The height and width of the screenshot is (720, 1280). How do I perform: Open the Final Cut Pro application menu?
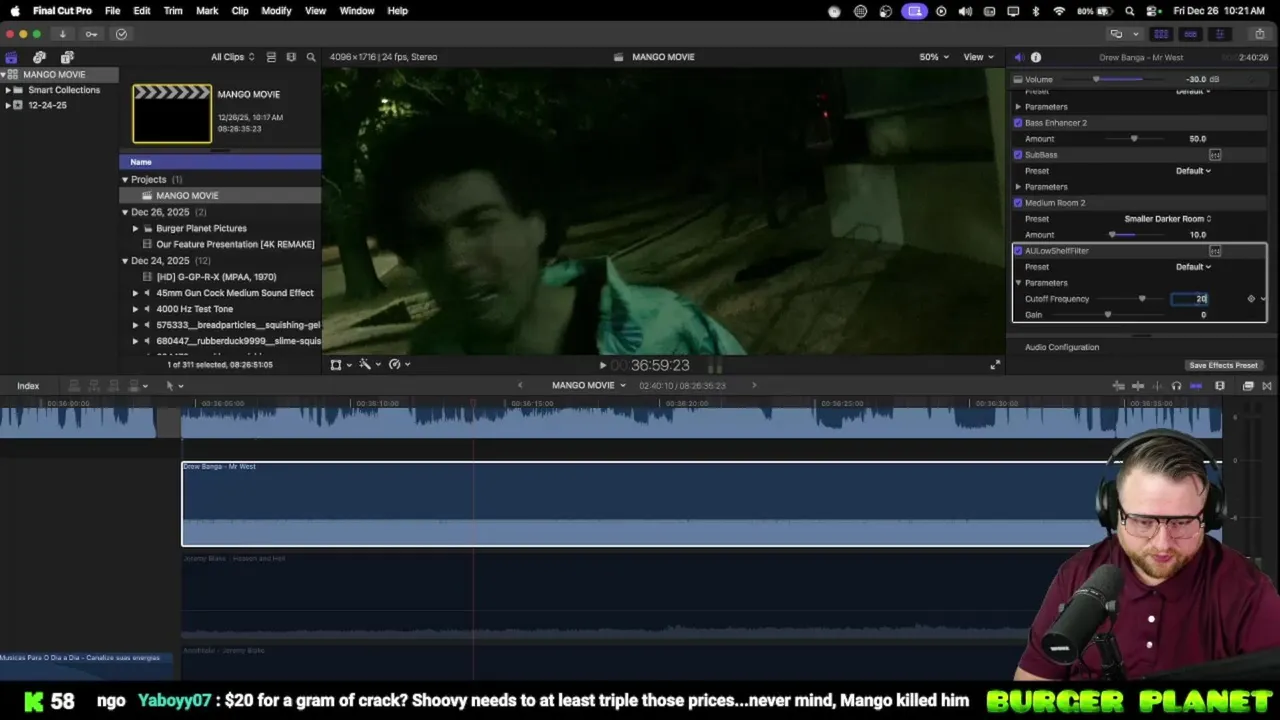(62, 11)
